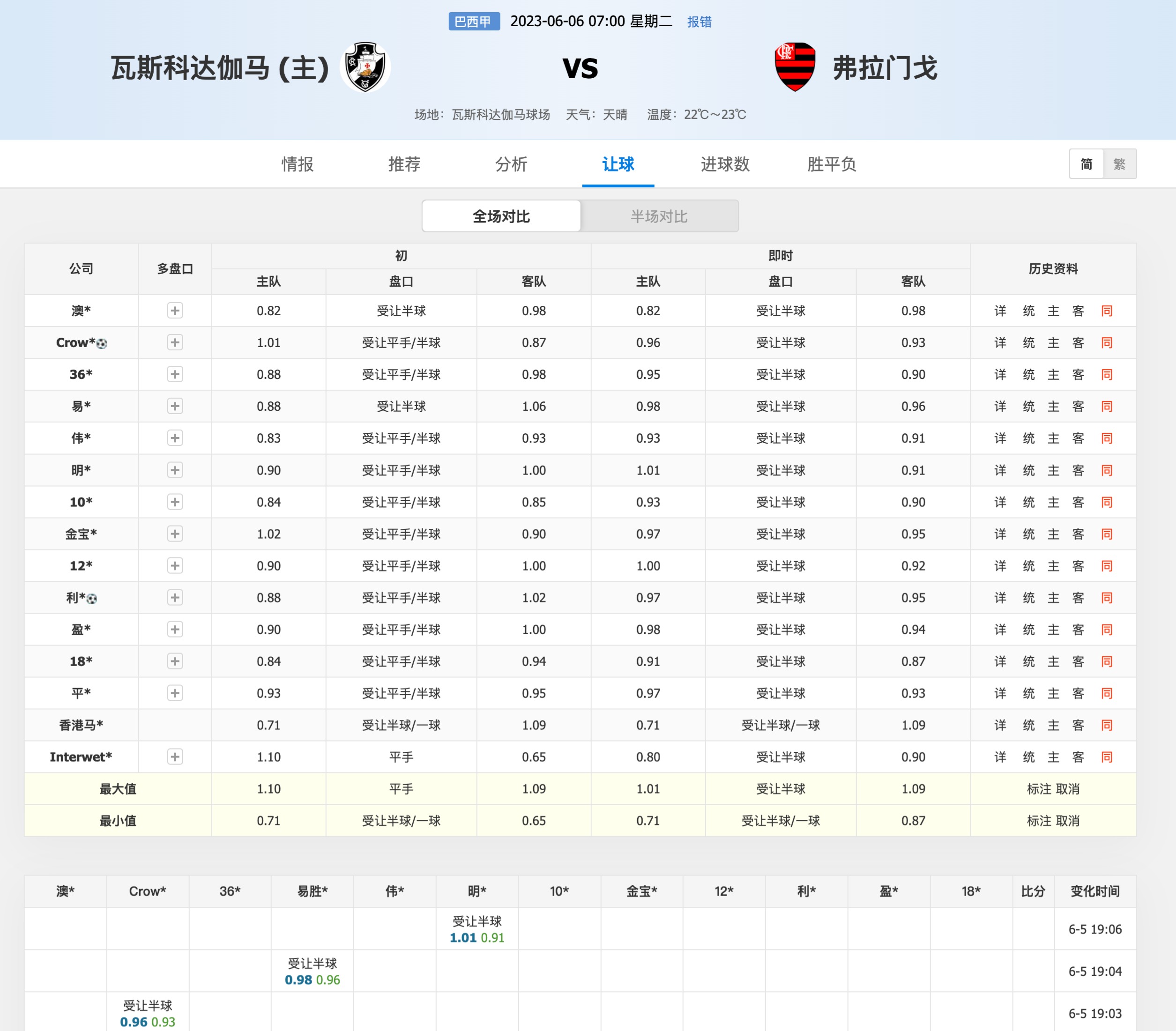The width and height of the screenshot is (1176, 1031).
Task: Expand multi-handicap plus for 利* row
Action: pos(175,598)
